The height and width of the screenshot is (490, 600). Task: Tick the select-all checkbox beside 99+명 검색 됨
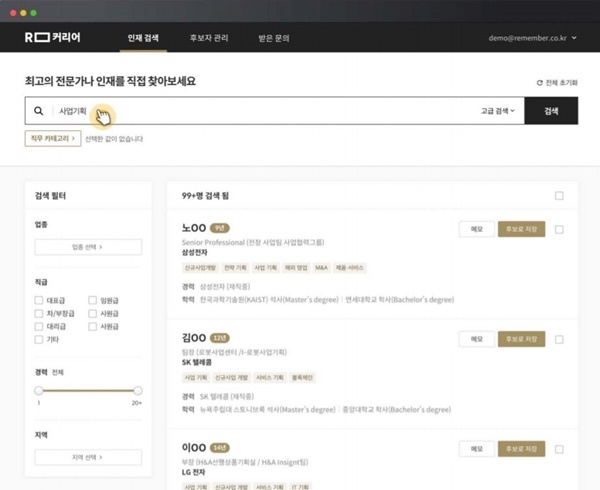click(559, 196)
